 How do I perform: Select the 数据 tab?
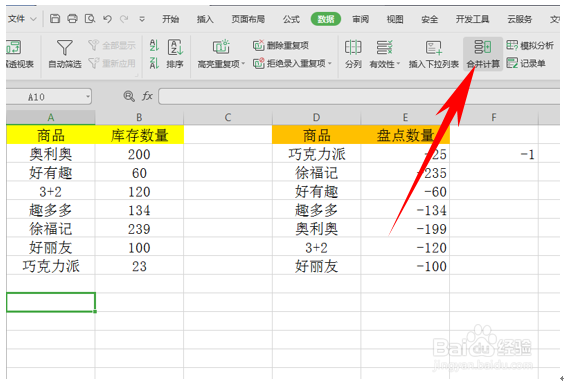(x=326, y=19)
